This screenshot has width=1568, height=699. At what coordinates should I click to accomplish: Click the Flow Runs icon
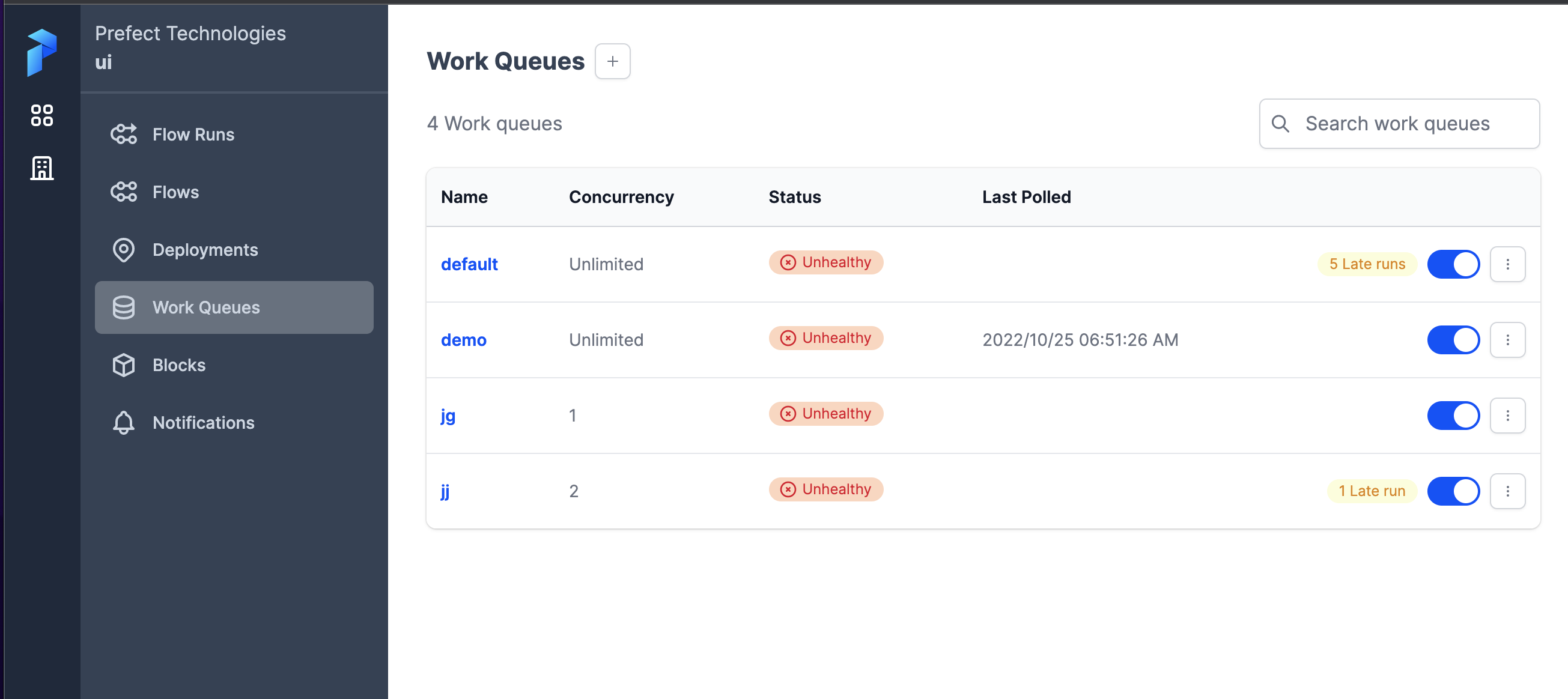(x=124, y=135)
